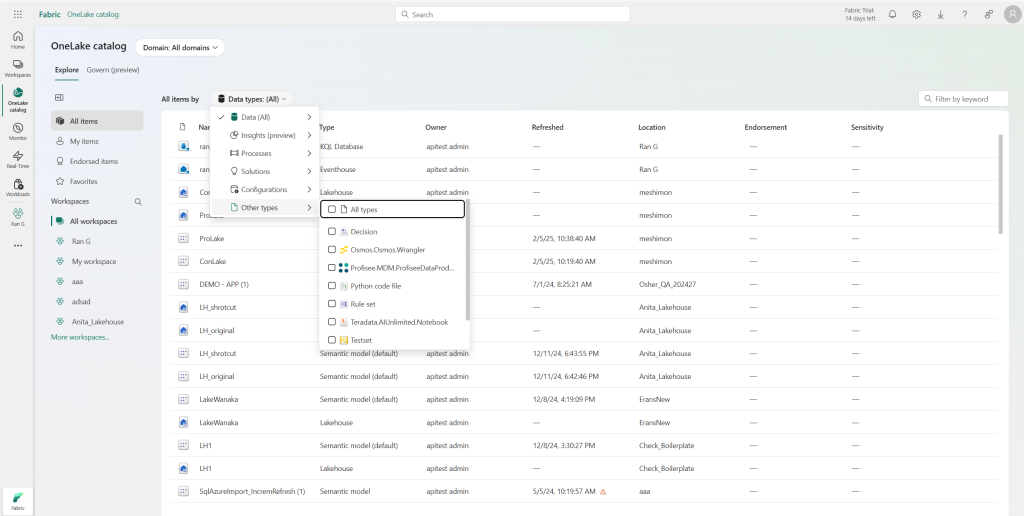Open help question mark icon
Viewport: 1024px width, 516px height.
click(x=965, y=14)
